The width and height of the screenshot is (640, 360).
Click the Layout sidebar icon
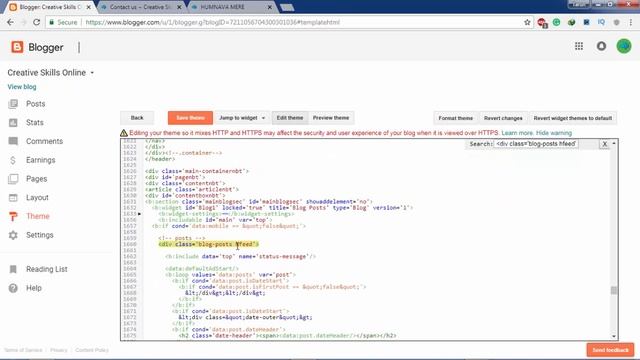pyautogui.click(x=13, y=198)
